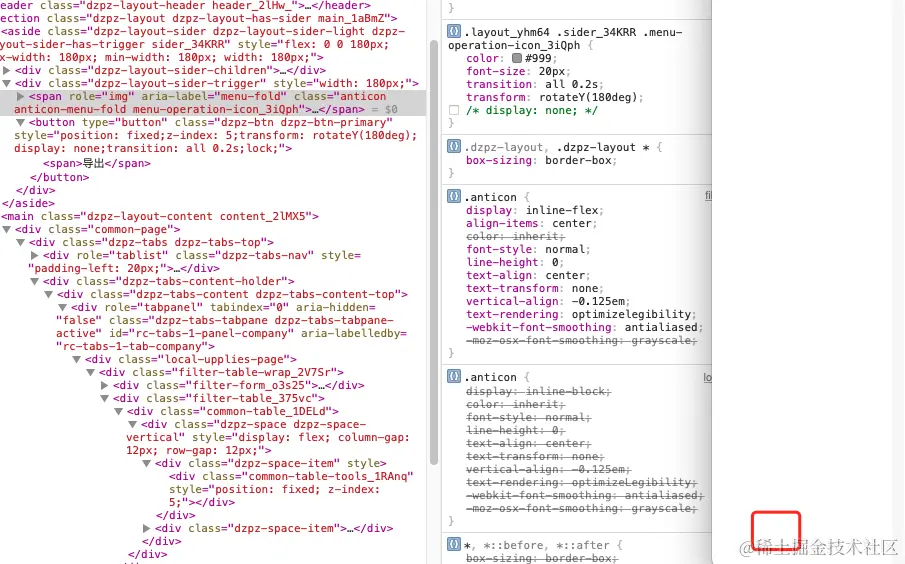The width and height of the screenshot is (905, 564).
Task: Select the closing aside tag
Action: (x=28, y=203)
